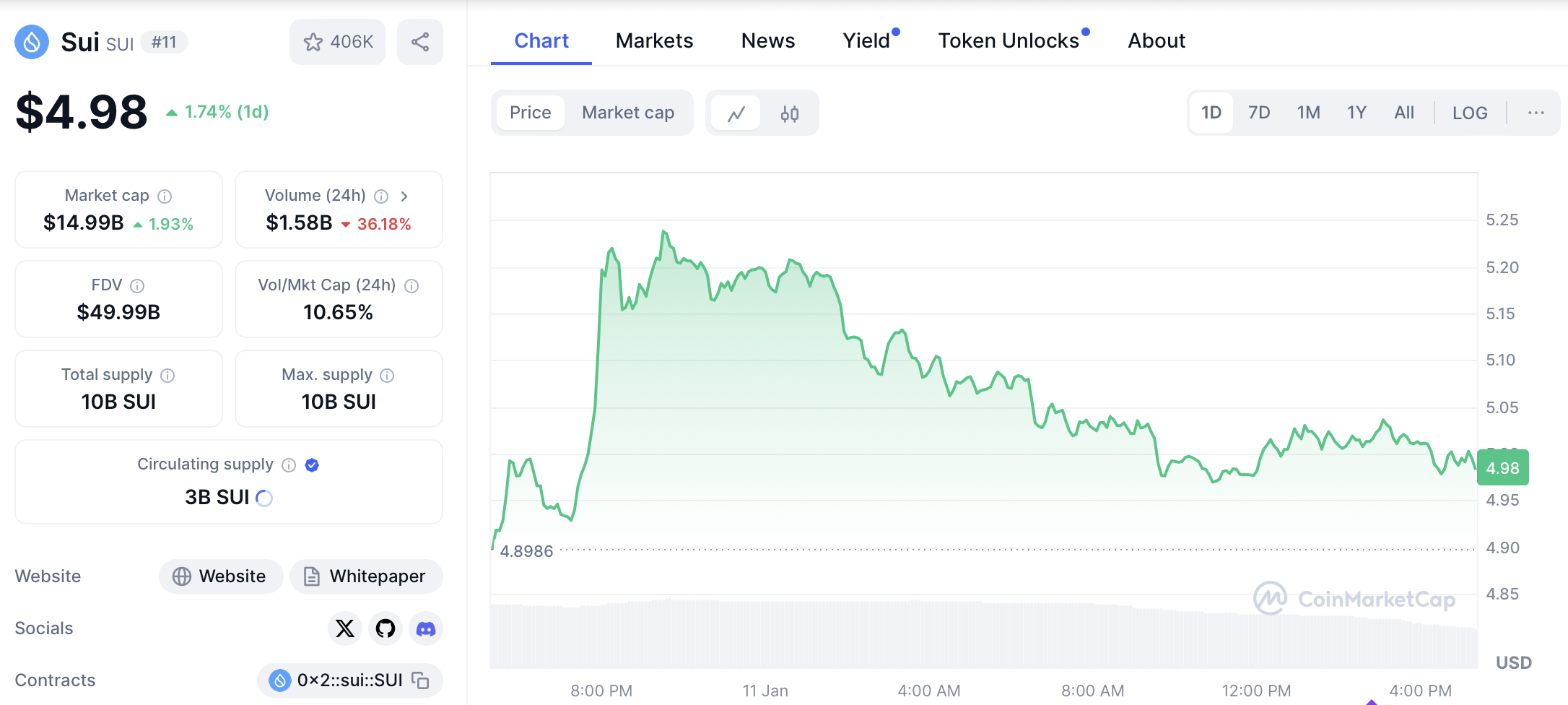This screenshot has height=705, width=1568.
Task: Set chart range to All
Action: pyautogui.click(x=1404, y=113)
